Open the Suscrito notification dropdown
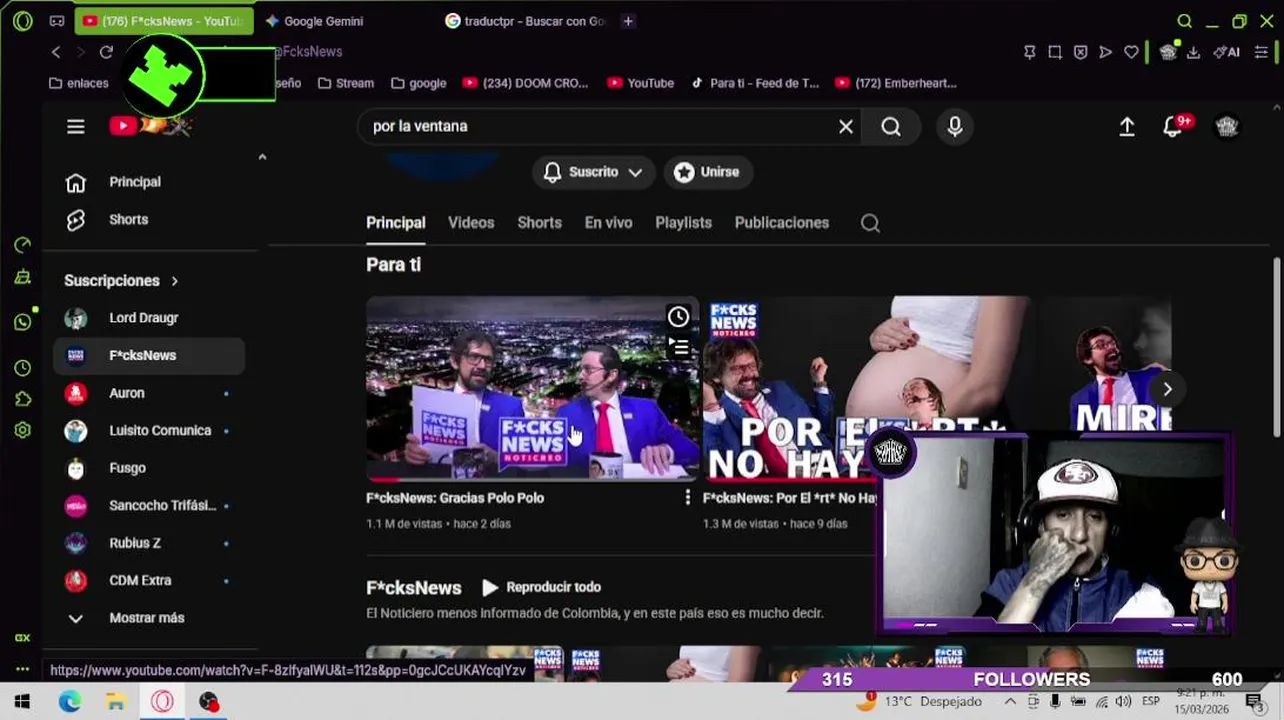The width and height of the screenshot is (1284, 720). click(593, 172)
